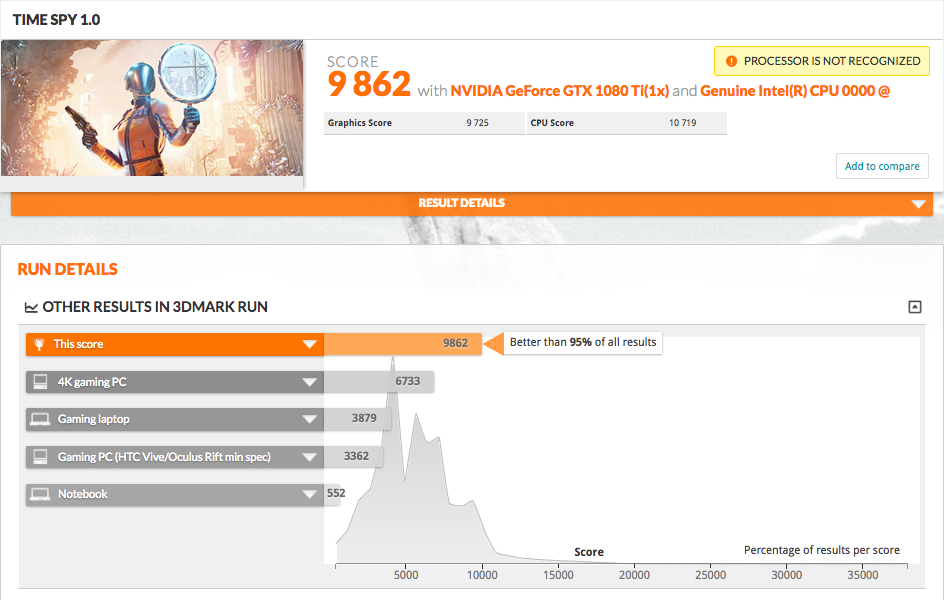The height and width of the screenshot is (600, 944).
Task: Click the 4K gaming PC monitor icon
Action: [x=40, y=382]
